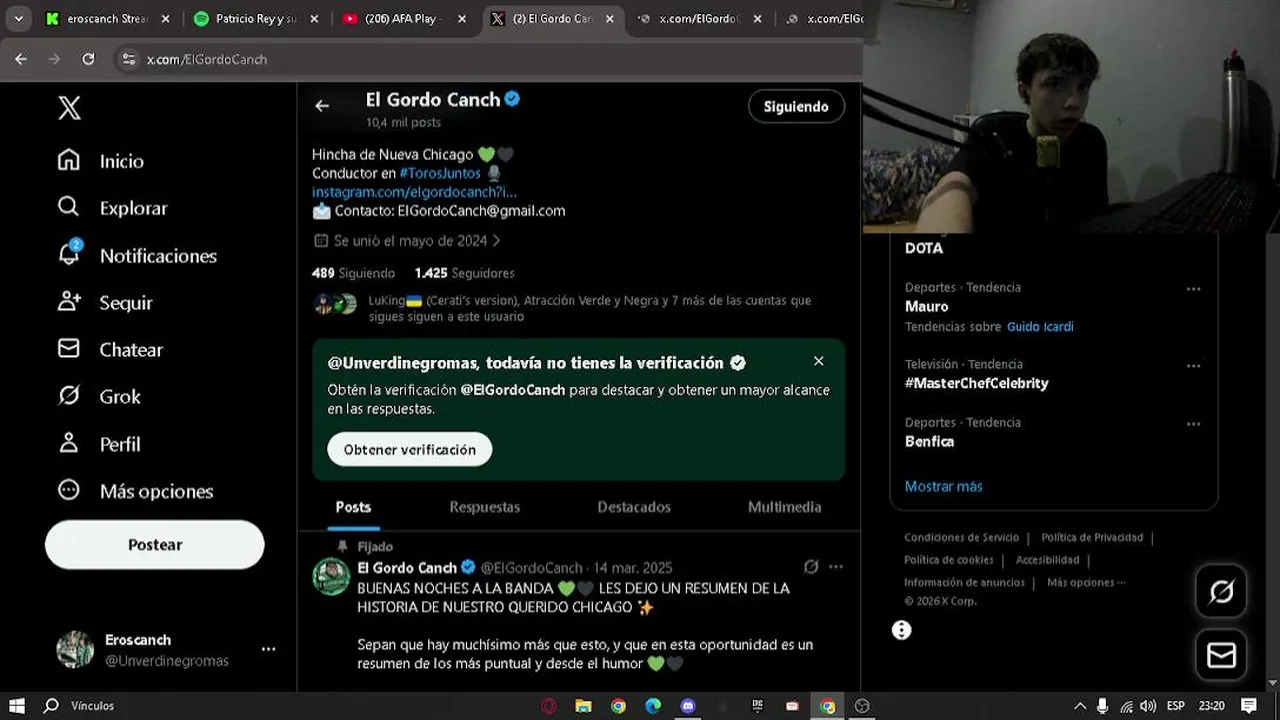Switch to the Destacados tab
Image resolution: width=1280 pixels, height=720 pixels.
(634, 507)
